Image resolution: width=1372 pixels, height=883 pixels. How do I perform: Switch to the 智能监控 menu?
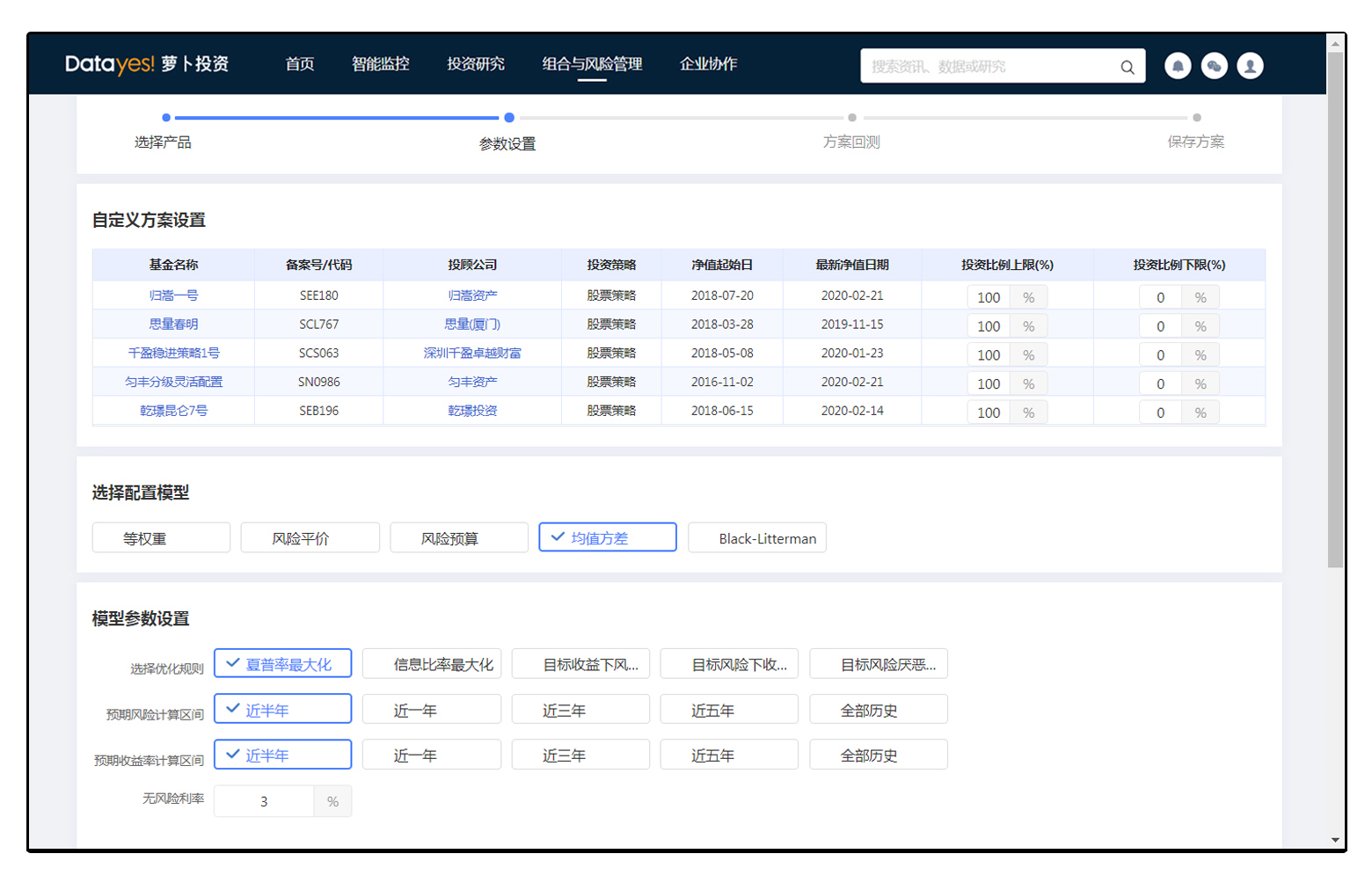(x=382, y=65)
